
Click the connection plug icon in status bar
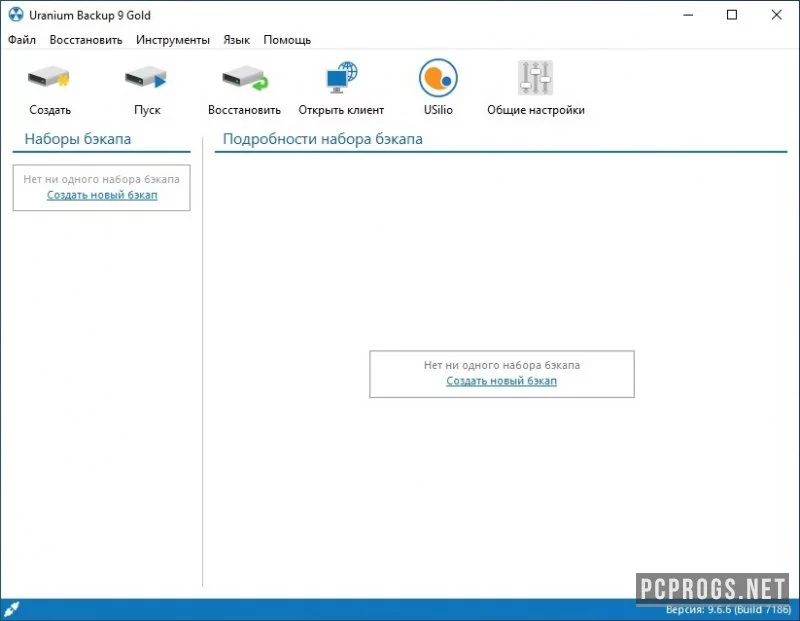(x=12, y=609)
